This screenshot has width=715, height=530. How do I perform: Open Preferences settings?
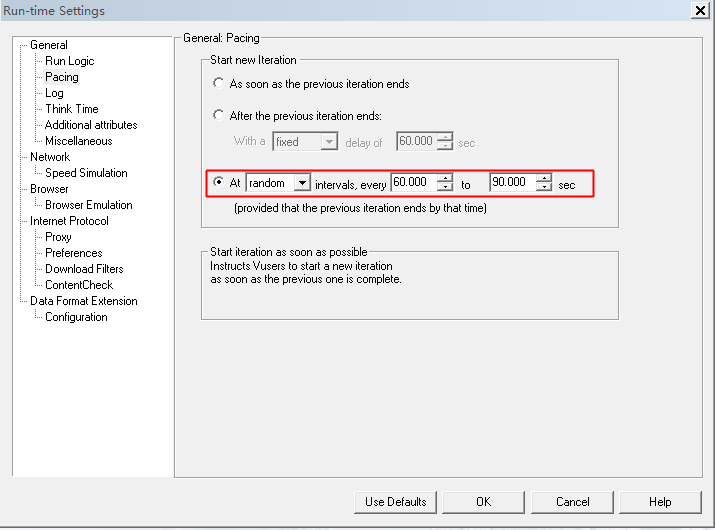[73, 253]
